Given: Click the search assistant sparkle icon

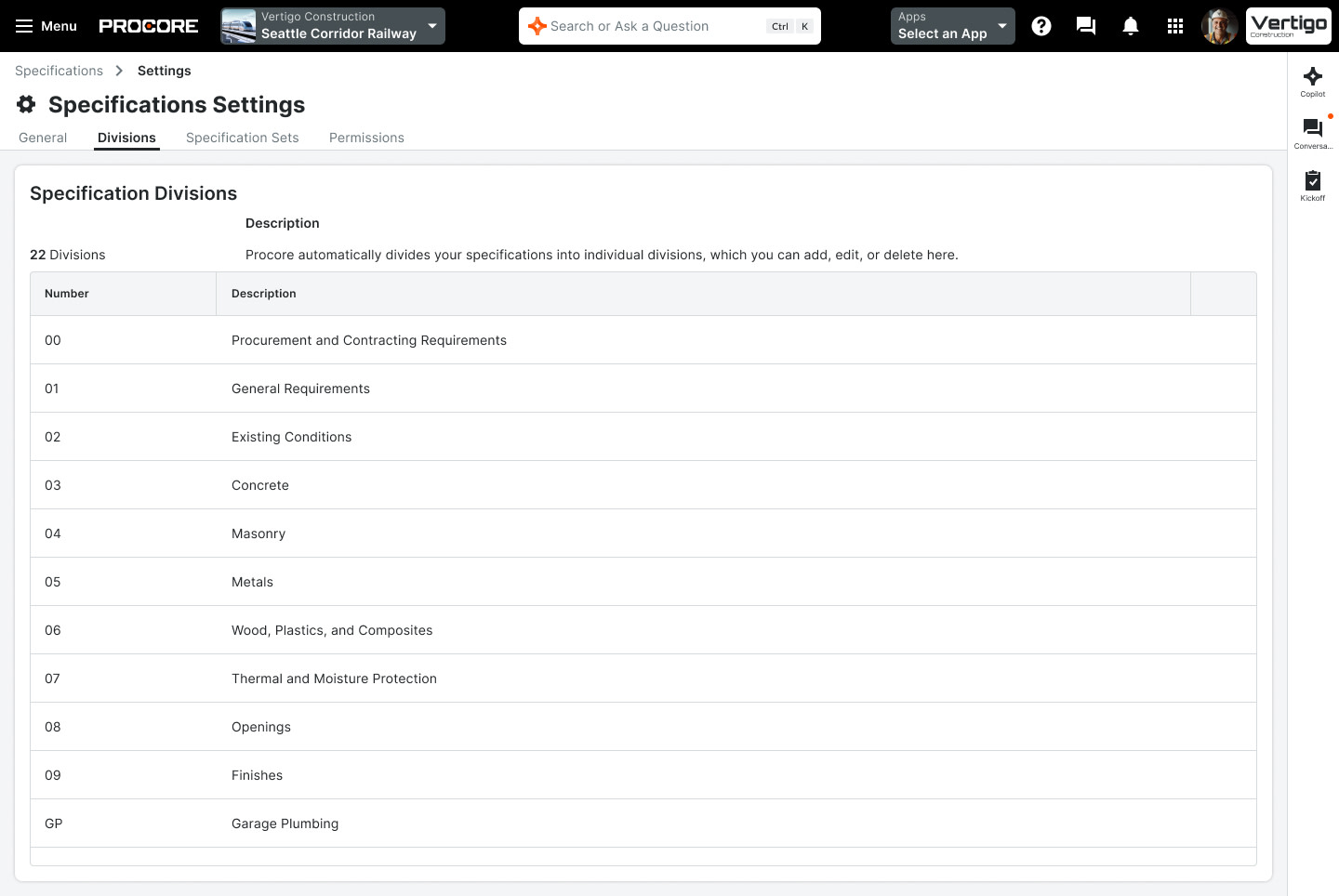Looking at the screenshot, I should (537, 26).
